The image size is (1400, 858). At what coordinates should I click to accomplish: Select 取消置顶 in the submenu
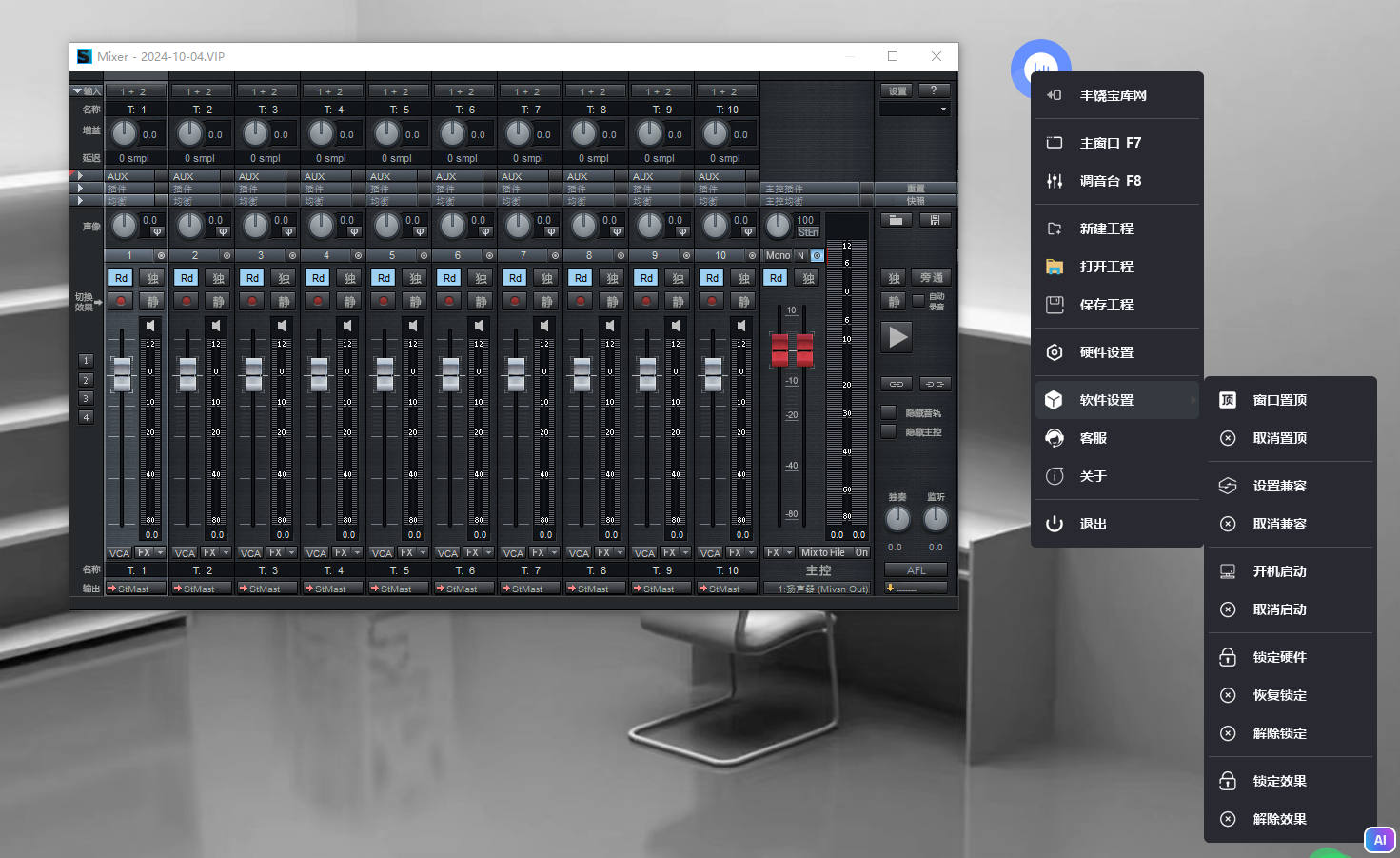coord(1291,438)
